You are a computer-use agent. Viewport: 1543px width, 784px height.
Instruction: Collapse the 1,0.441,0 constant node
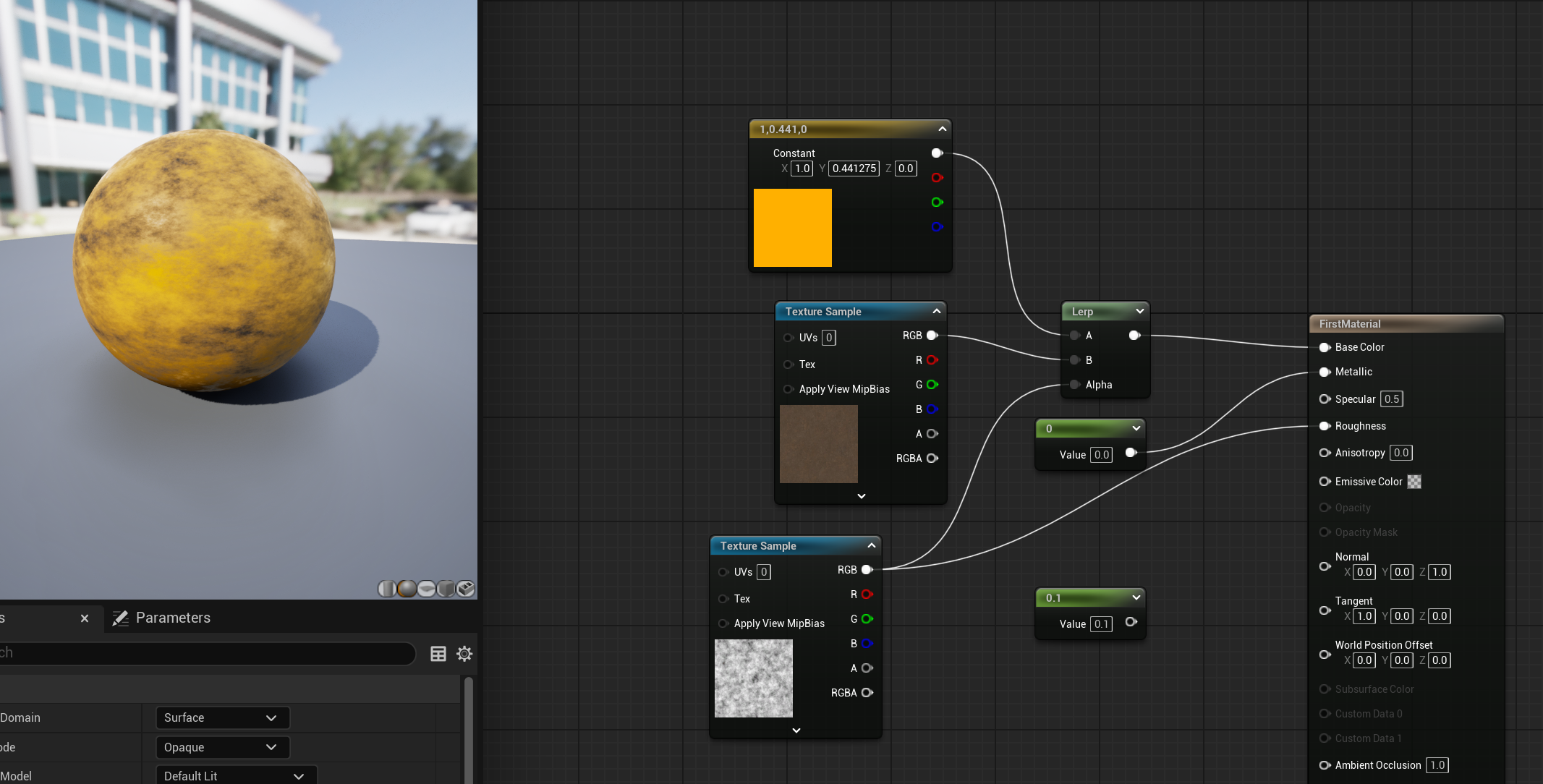pos(942,129)
